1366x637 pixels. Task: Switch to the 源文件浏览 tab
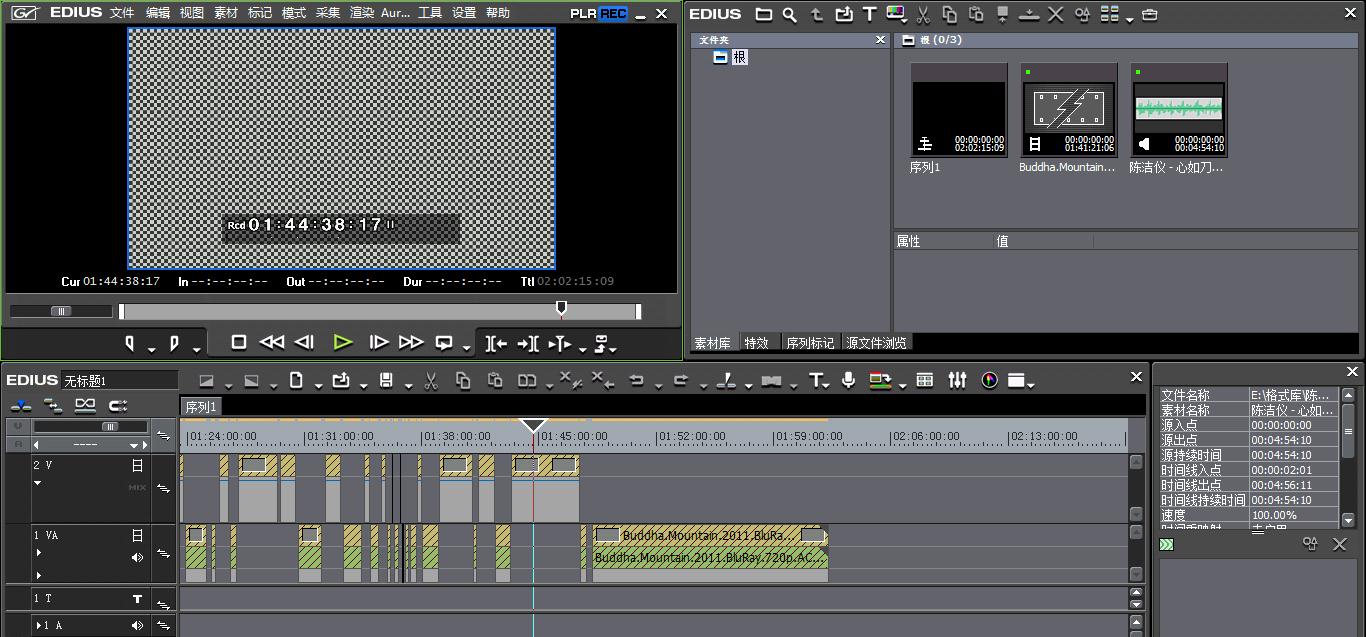876,343
